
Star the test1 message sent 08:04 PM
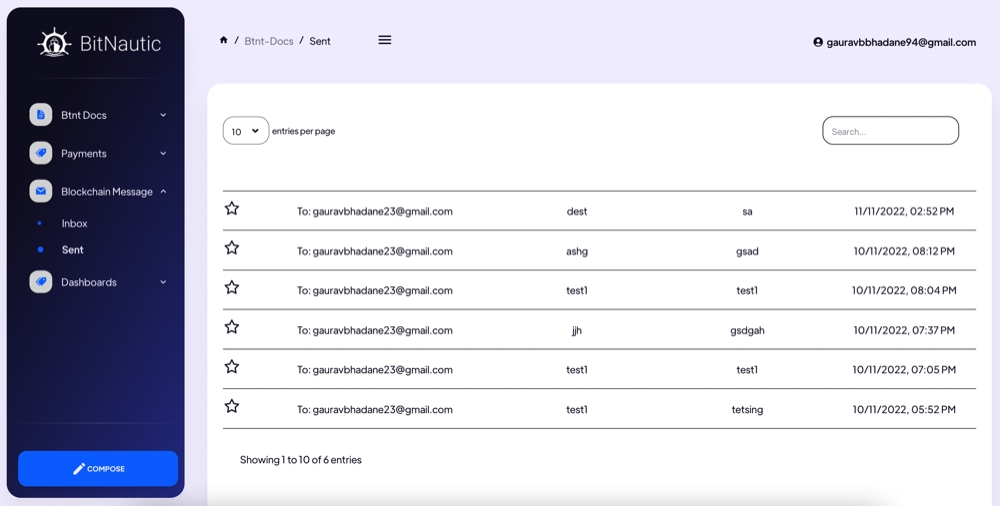click(232, 288)
